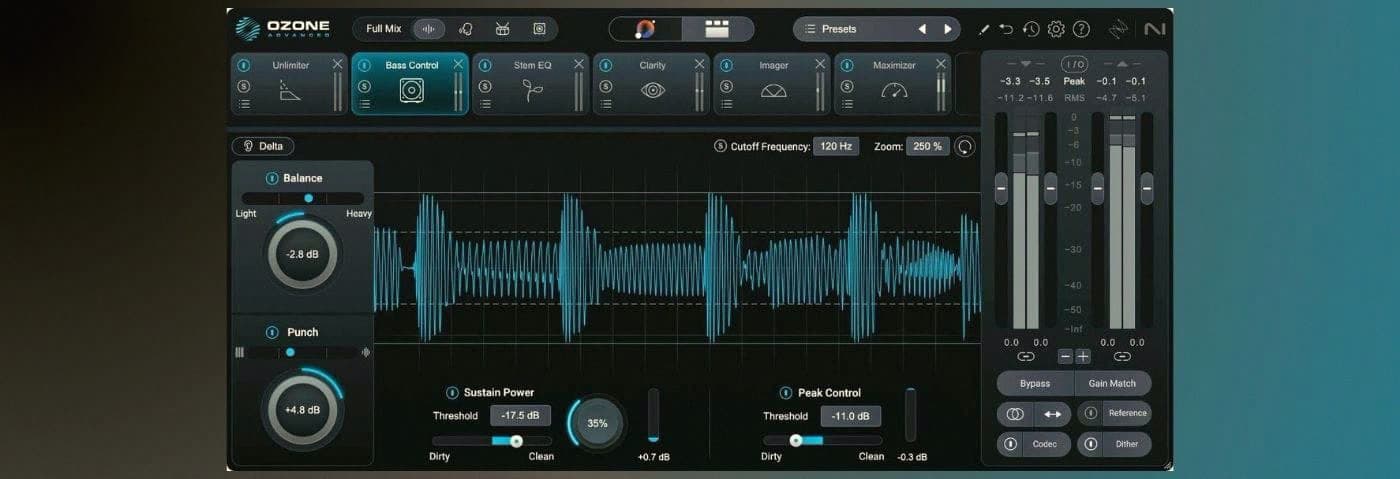Viewport: 1400px width, 479px height.
Task: Link the input gain faders
Action: [x=1025, y=356]
